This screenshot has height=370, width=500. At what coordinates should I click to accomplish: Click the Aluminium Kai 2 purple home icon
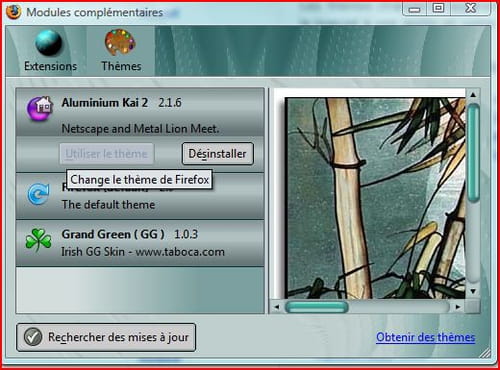click(40, 109)
